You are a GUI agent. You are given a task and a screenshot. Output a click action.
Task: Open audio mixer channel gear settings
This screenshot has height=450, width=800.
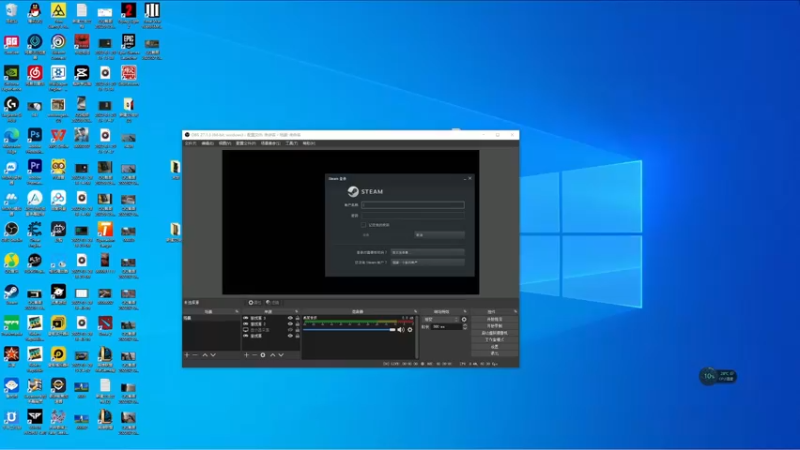pos(410,330)
